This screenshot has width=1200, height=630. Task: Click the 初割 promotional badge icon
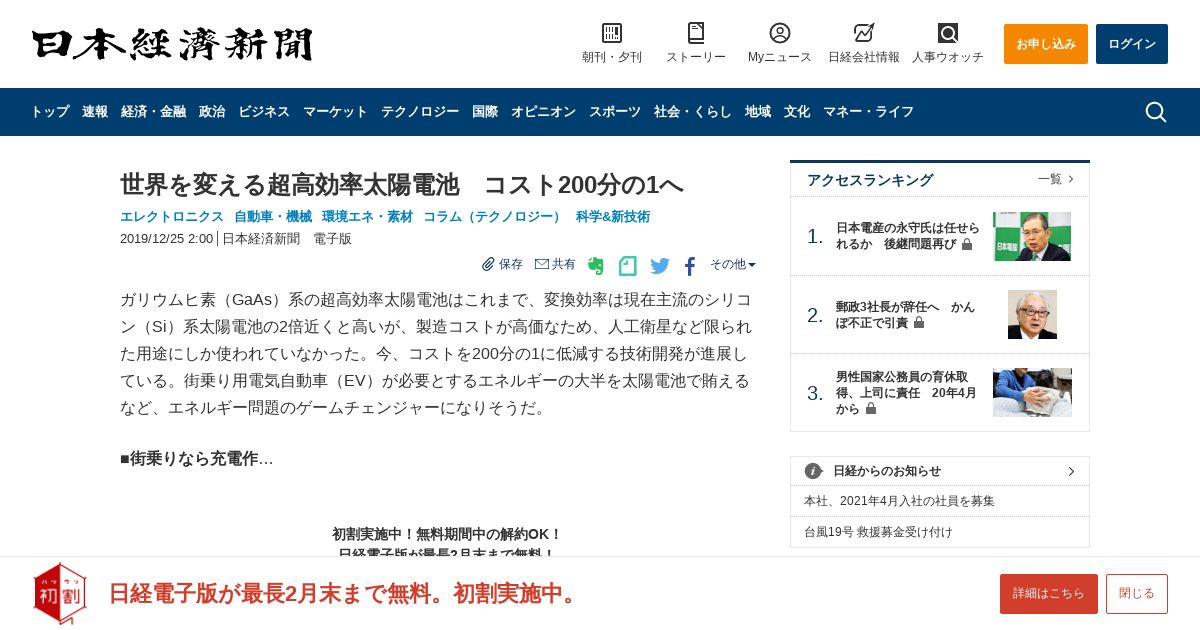pos(60,593)
